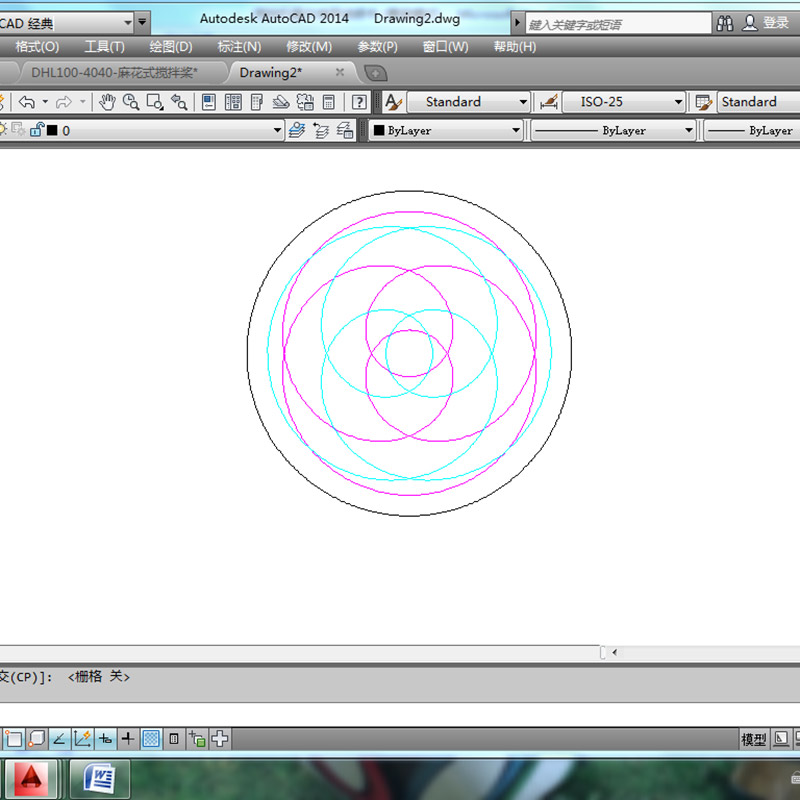The image size is (800, 800).
Task: Open the Text Style manager icon
Action: pyautogui.click(x=393, y=102)
